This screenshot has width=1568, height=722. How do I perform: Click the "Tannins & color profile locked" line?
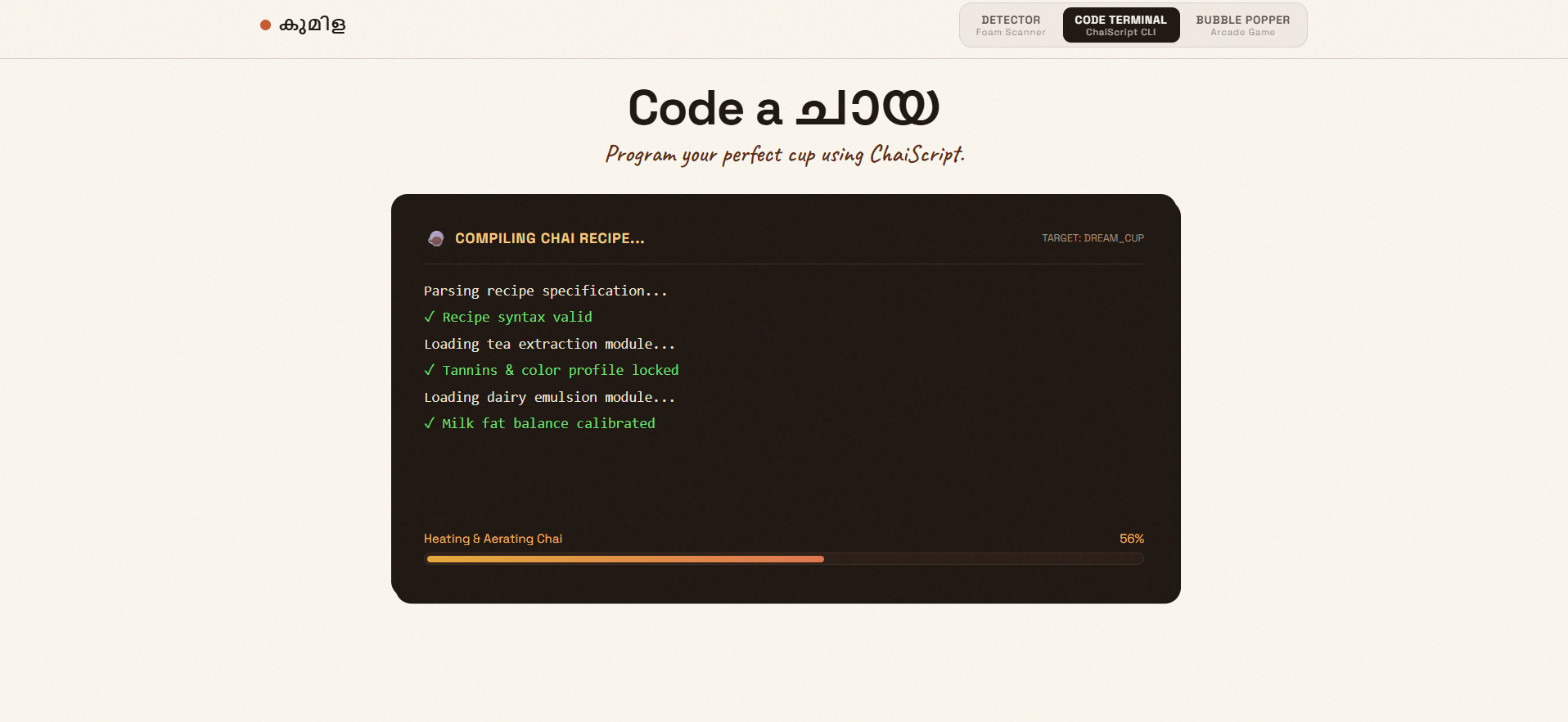[552, 370]
